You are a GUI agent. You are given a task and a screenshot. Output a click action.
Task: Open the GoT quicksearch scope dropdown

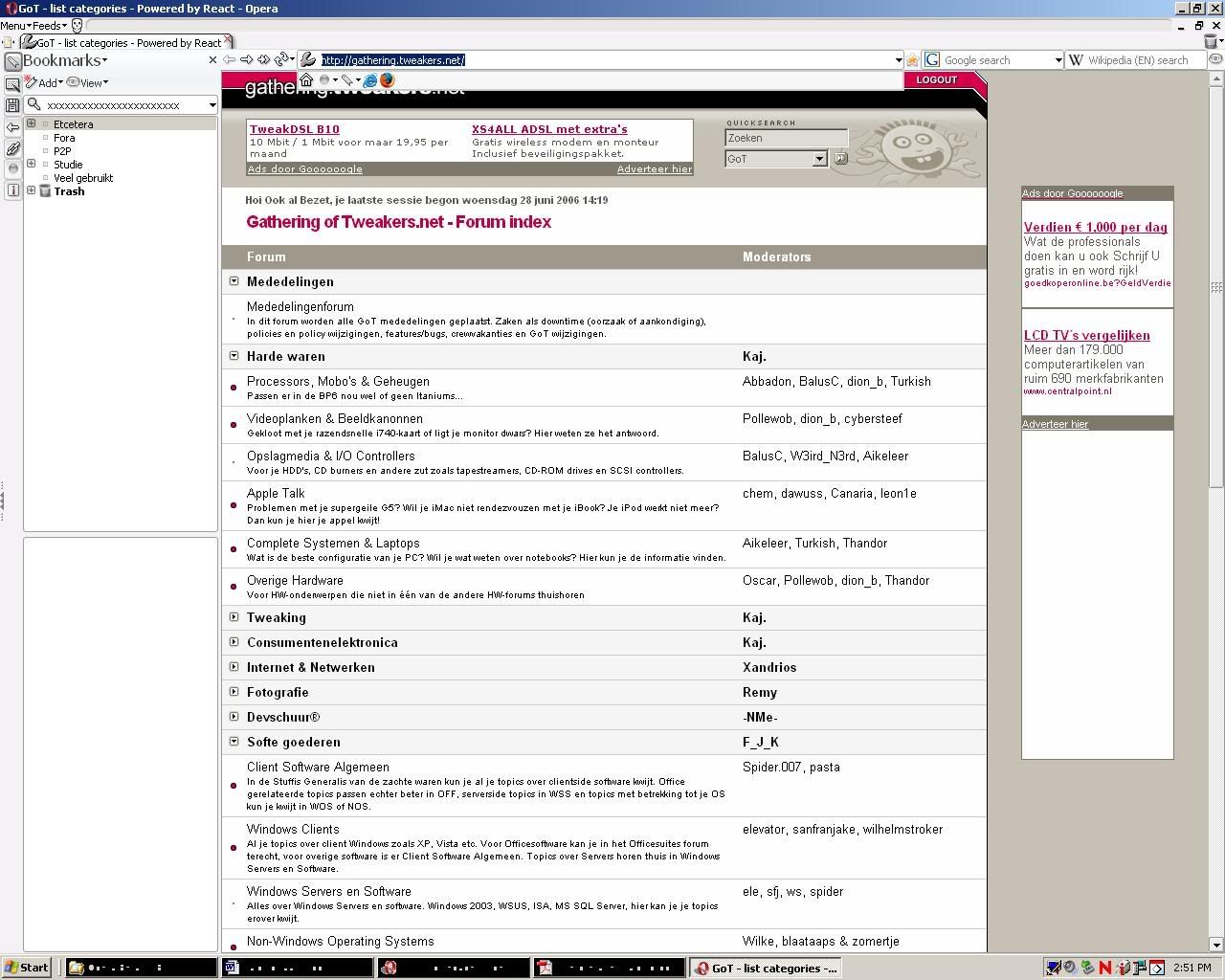pos(819,159)
